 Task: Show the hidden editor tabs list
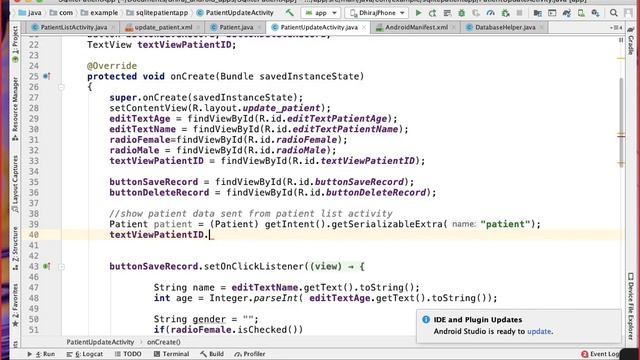(616, 27)
